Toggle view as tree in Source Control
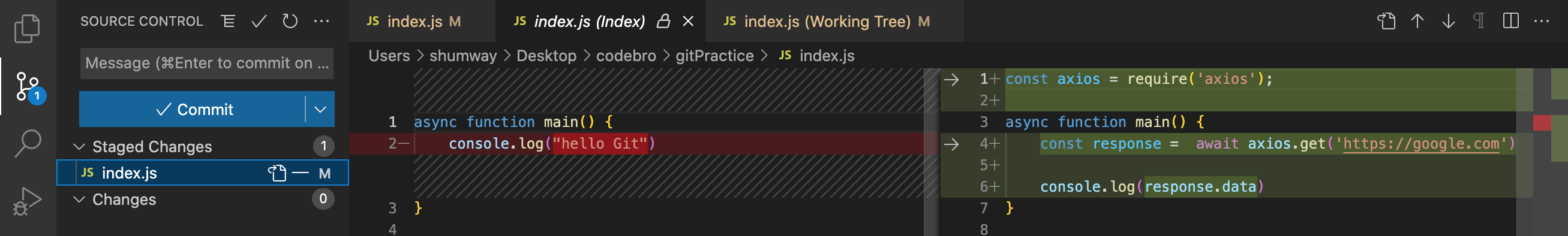The image size is (1568, 236). tap(229, 22)
